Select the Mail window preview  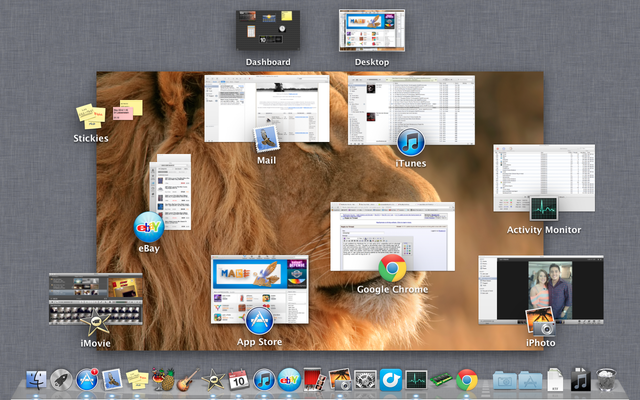coord(267,109)
